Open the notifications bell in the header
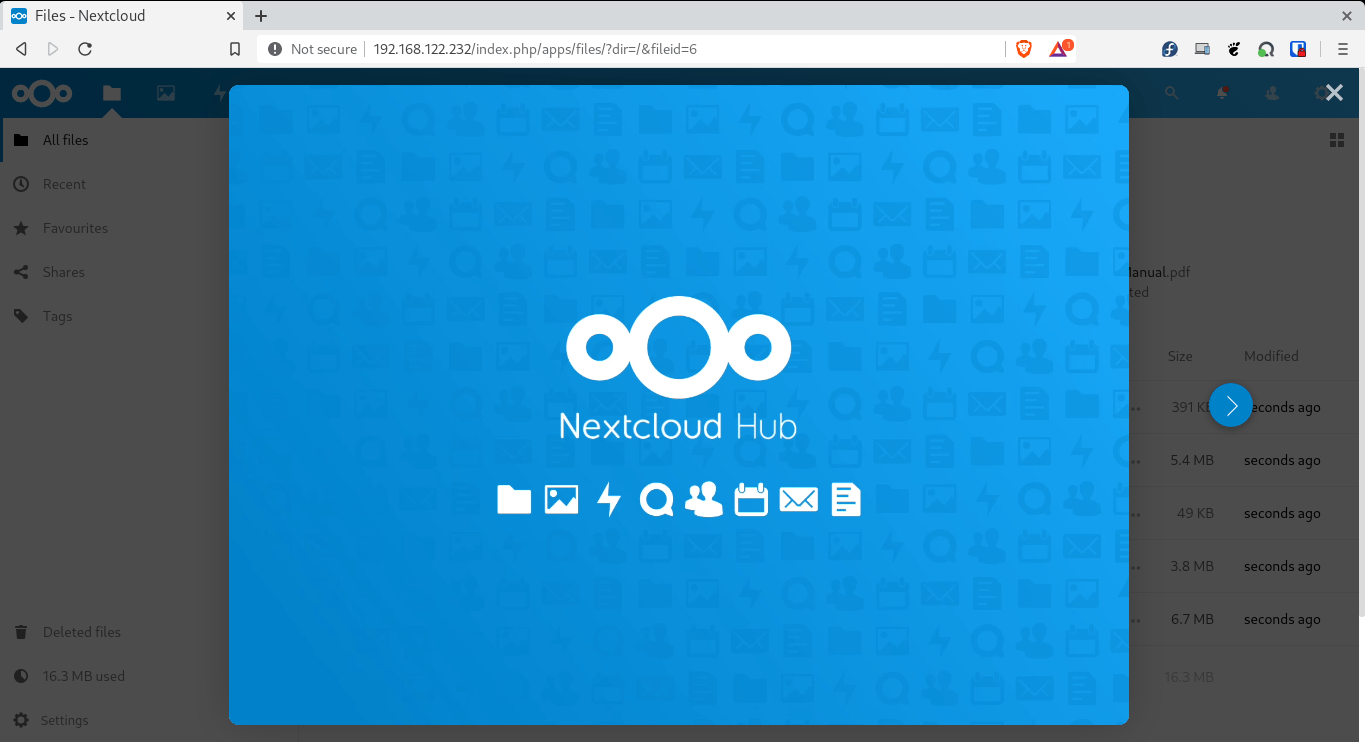1365x742 pixels. click(1222, 93)
